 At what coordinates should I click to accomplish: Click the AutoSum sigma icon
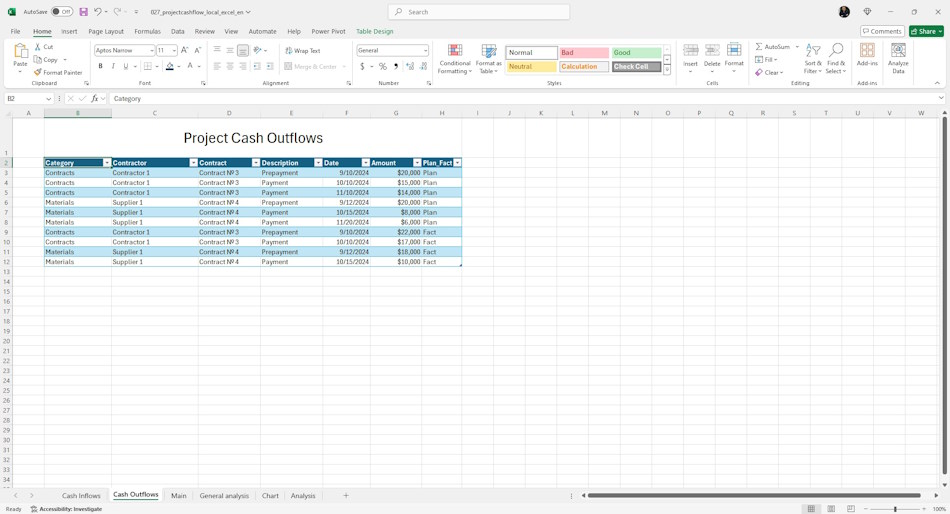[759, 47]
